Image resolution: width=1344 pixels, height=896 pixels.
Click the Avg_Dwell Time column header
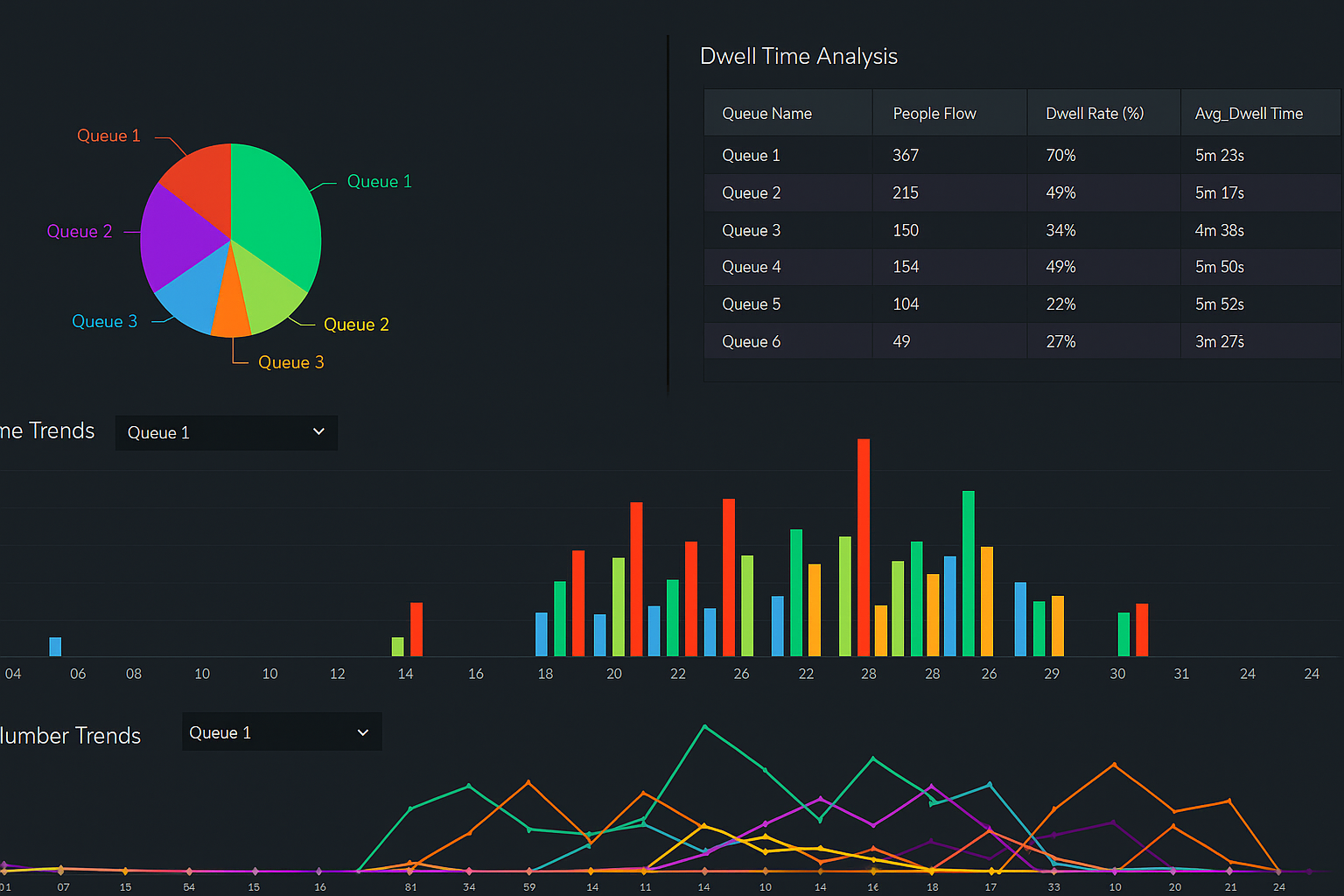pos(1249,114)
